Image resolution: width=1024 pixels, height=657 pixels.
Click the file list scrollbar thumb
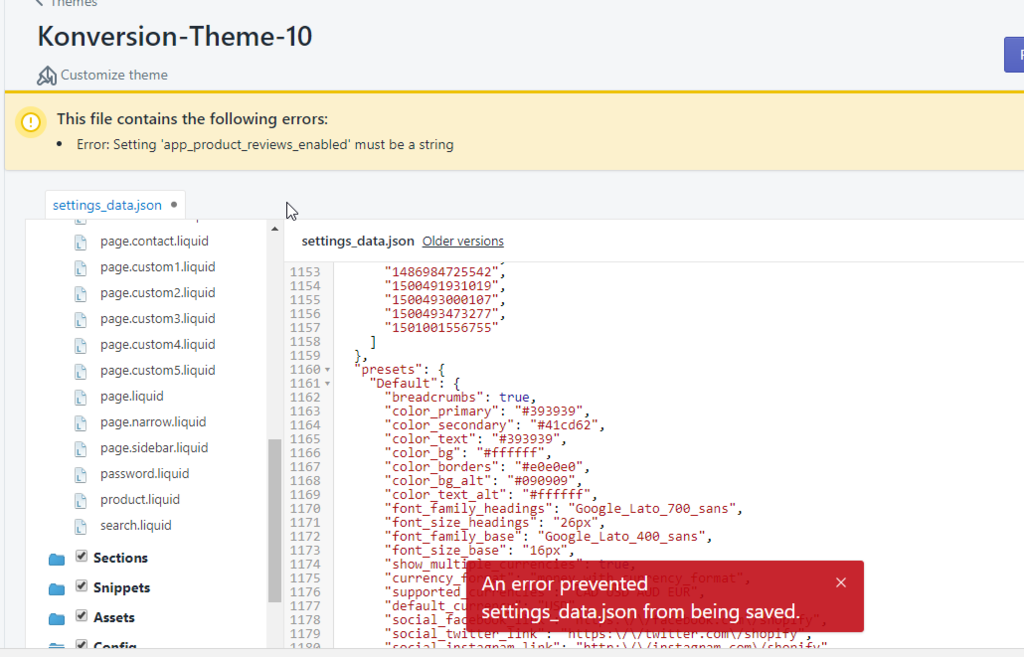click(x=274, y=521)
